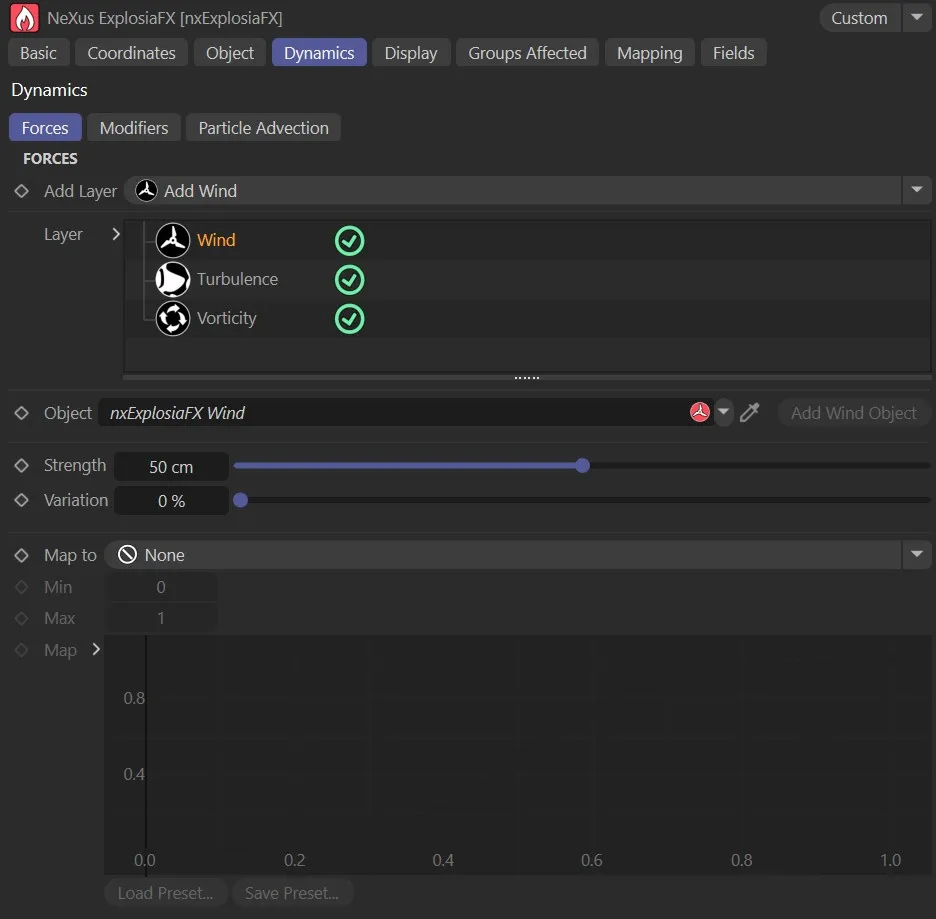Click the NeXus ExplosiaFX flame icon
The image size is (936, 919).
pyautogui.click(x=24, y=18)
